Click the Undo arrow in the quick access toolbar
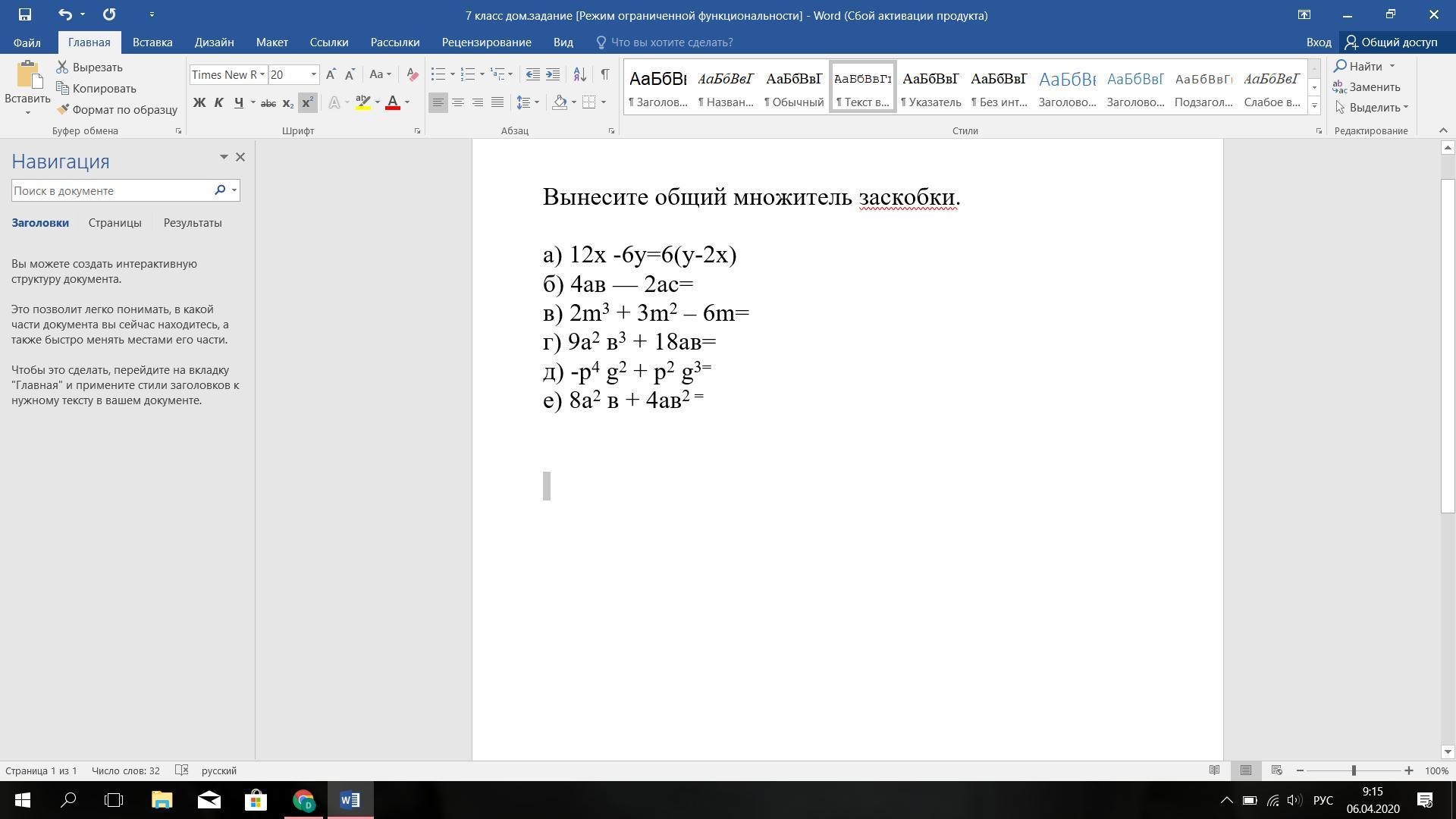The height and width of the screenshot is (819, 1456). [65, 14]
